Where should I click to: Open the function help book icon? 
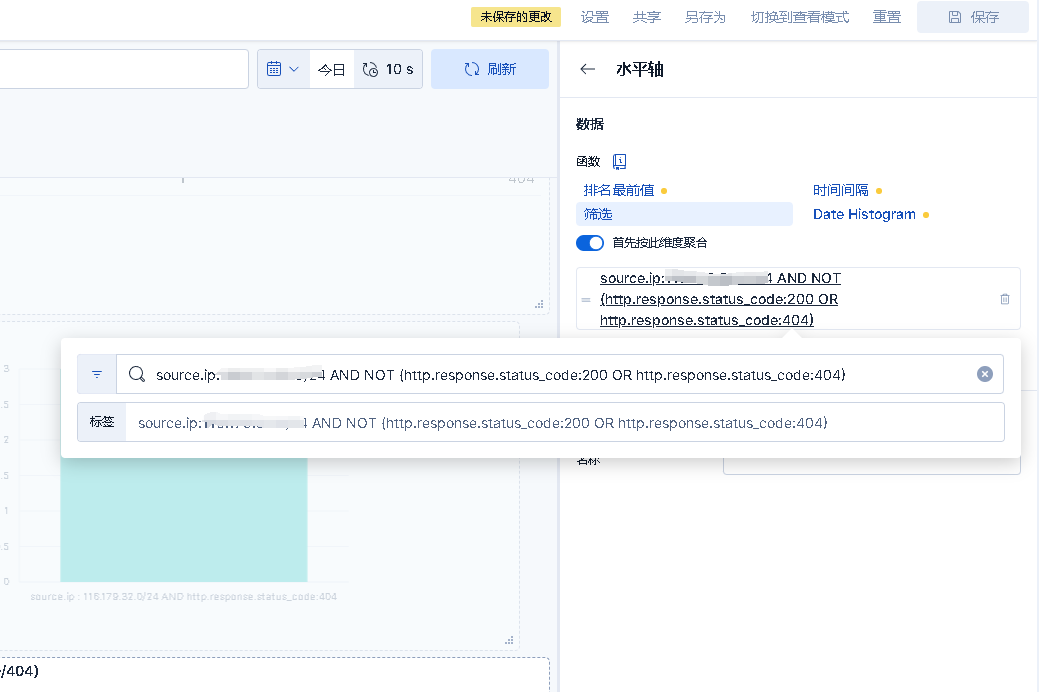(x=620, y=161)
